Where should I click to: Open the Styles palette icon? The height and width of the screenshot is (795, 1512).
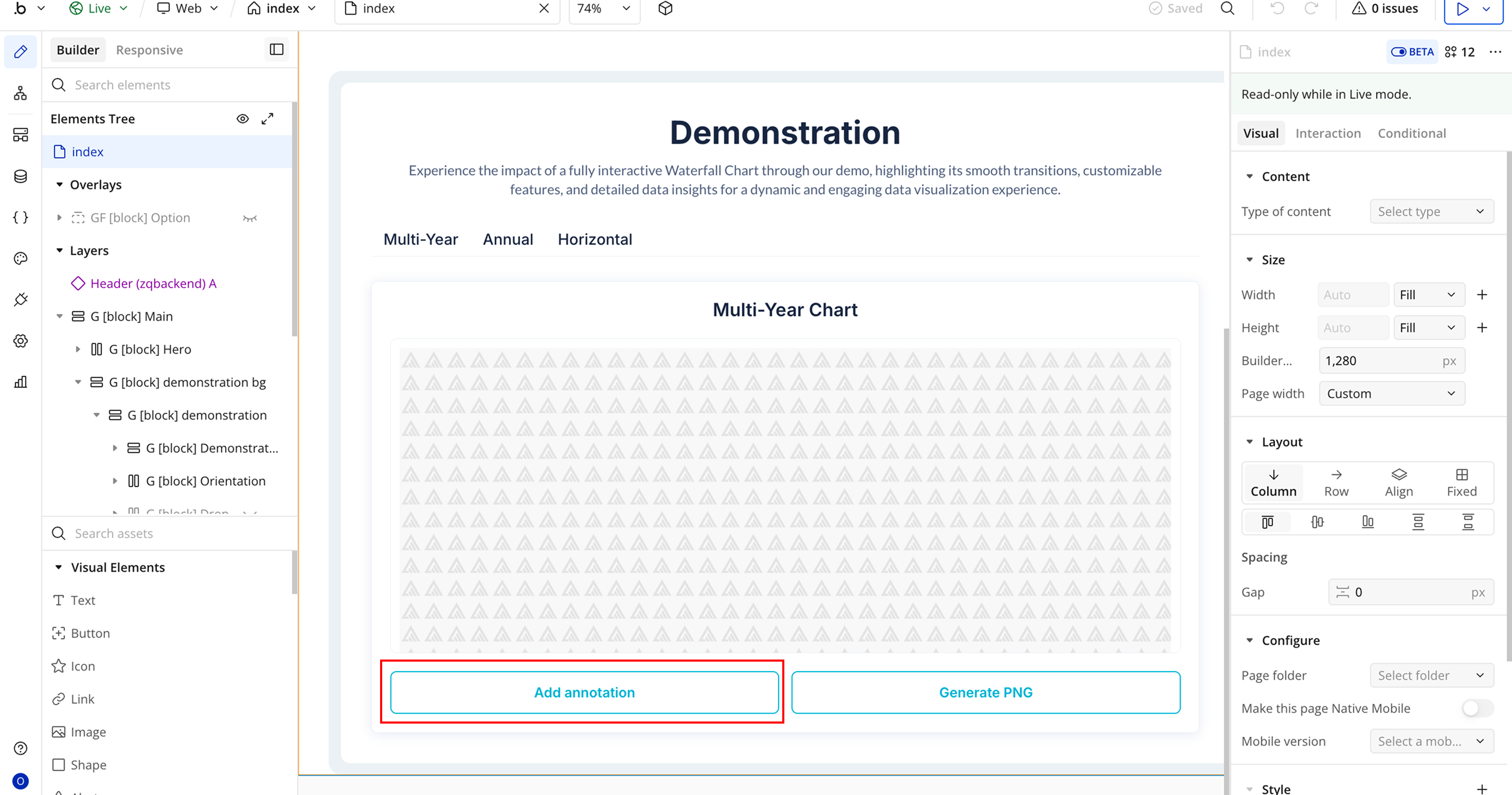click(x=20, y=258)
